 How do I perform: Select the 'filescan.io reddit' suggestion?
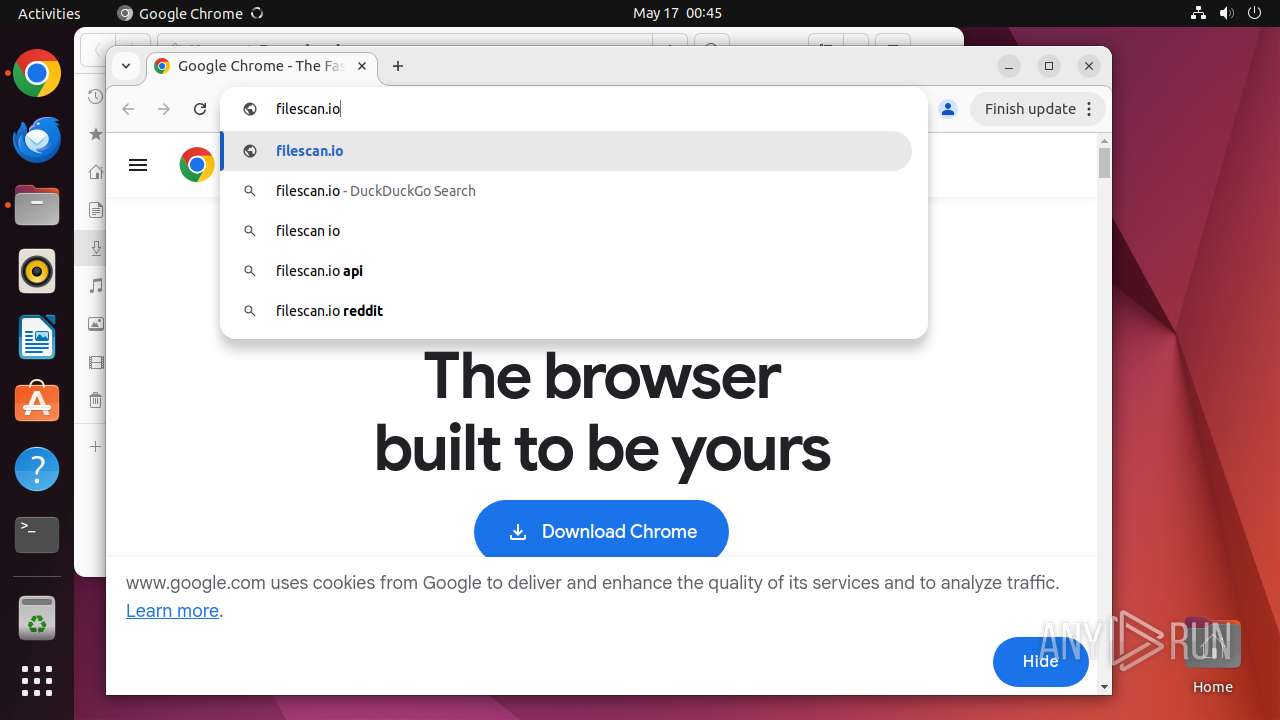tap(566, 311)
